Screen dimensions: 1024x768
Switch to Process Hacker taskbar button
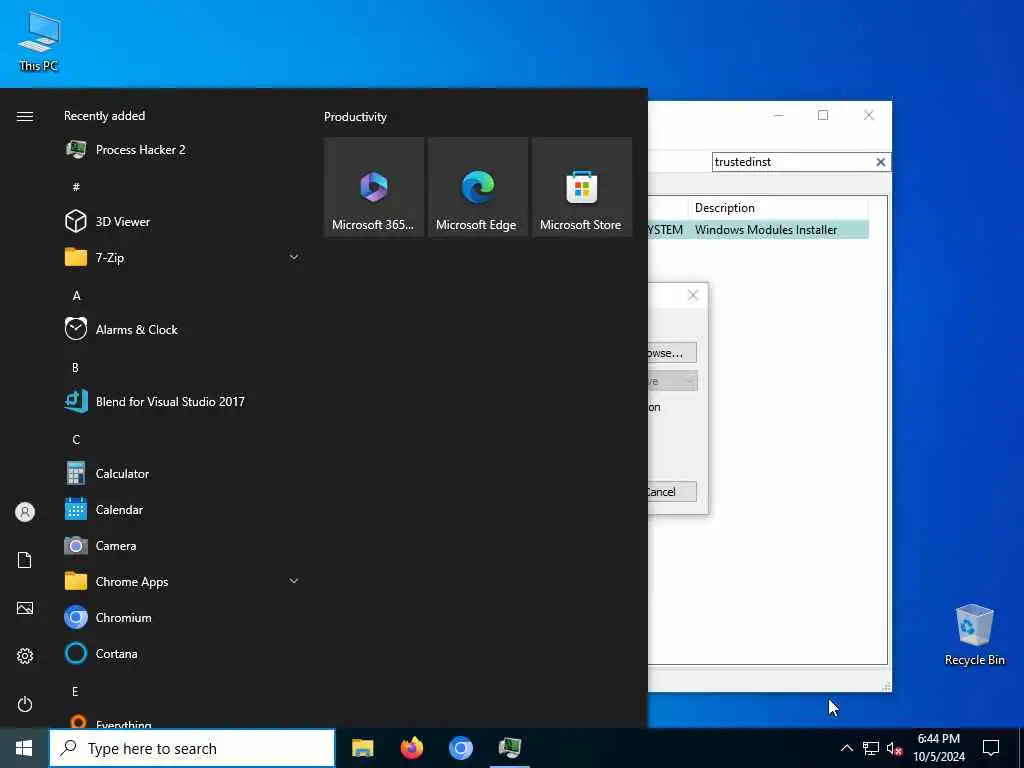point(509,748)
